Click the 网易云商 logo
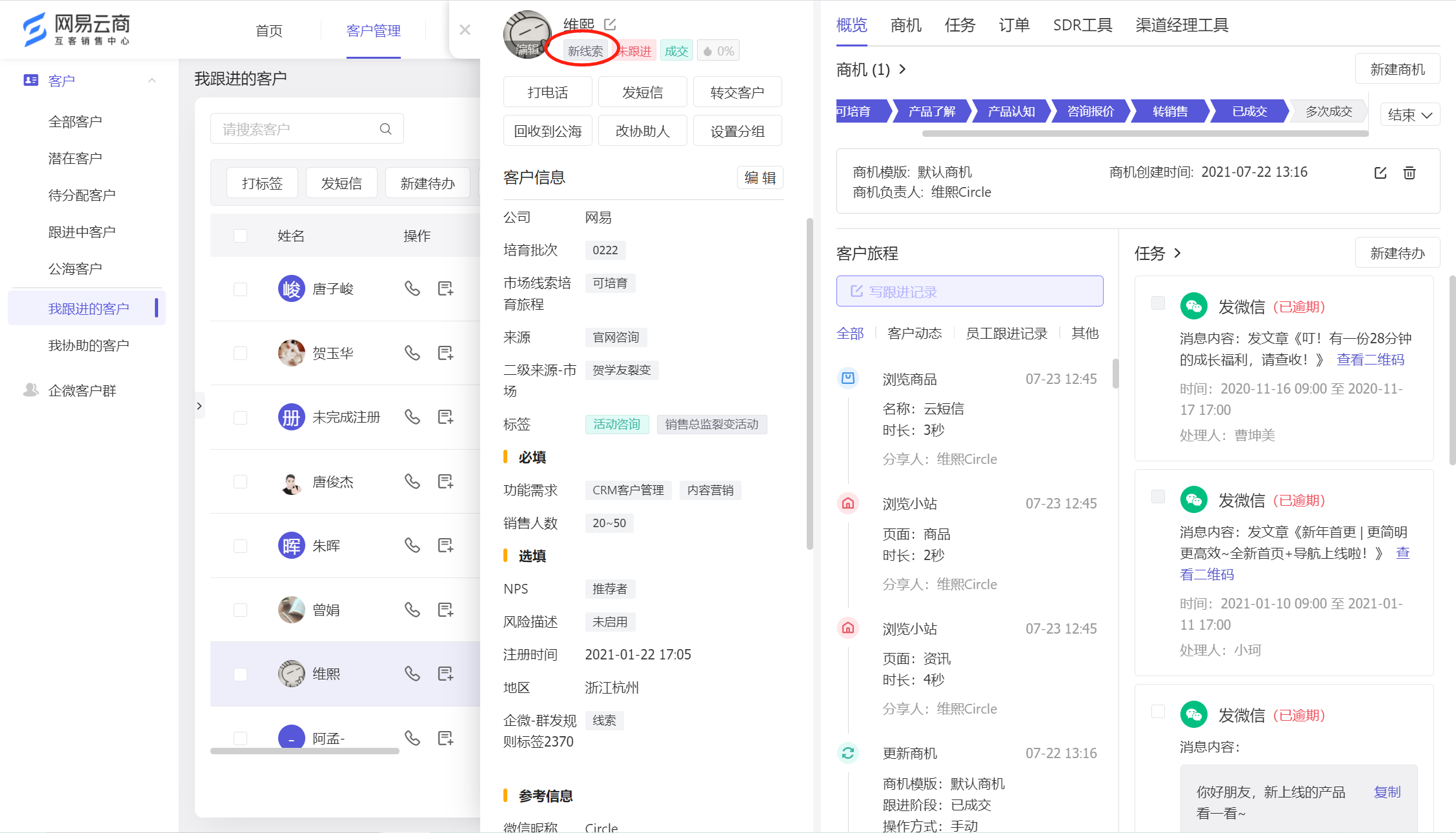 [x=76, y=30]
